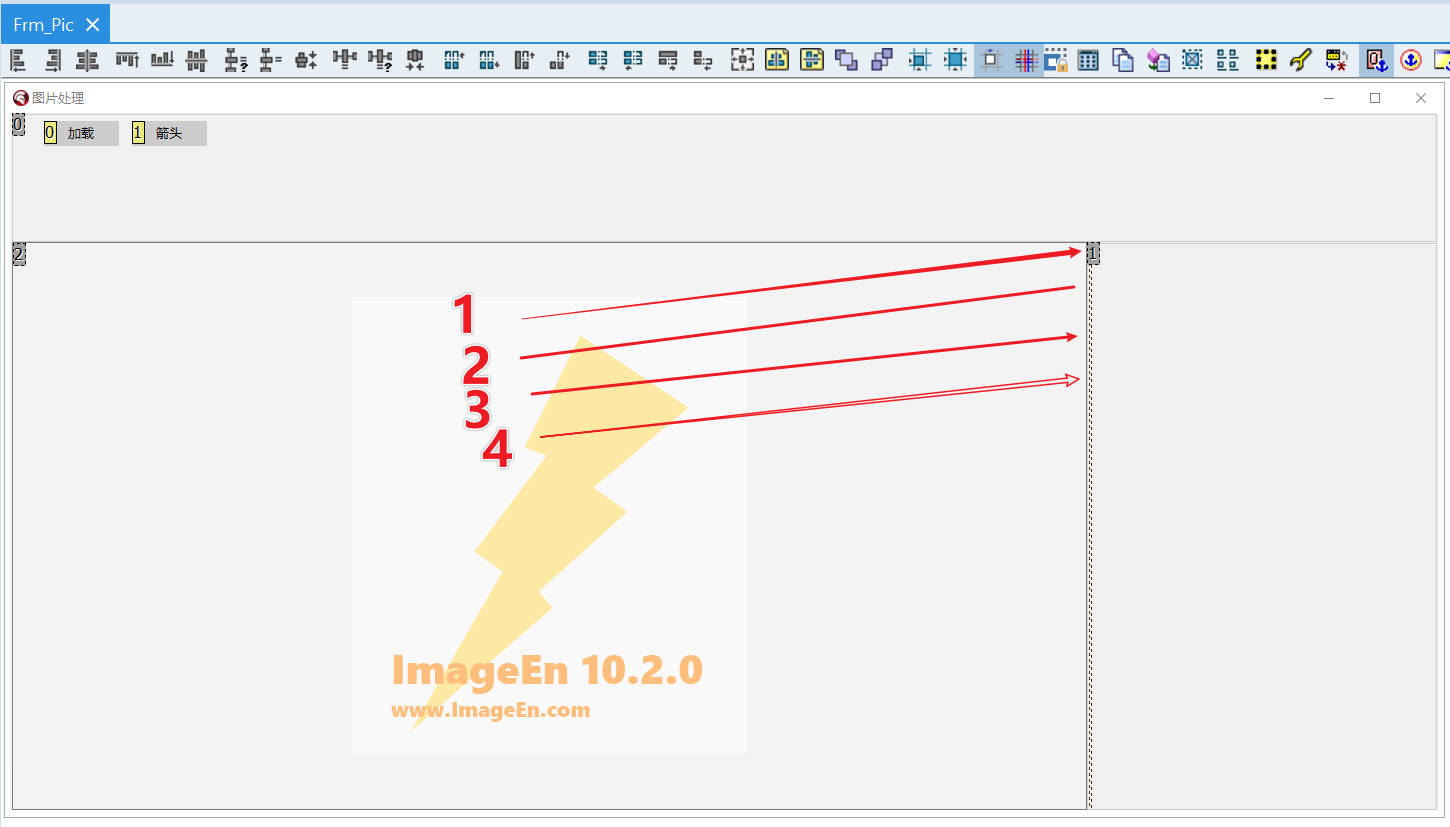Viewport: 1450px width, 827px height.
Task: Click the 加载 button
Action: [81, 133]
